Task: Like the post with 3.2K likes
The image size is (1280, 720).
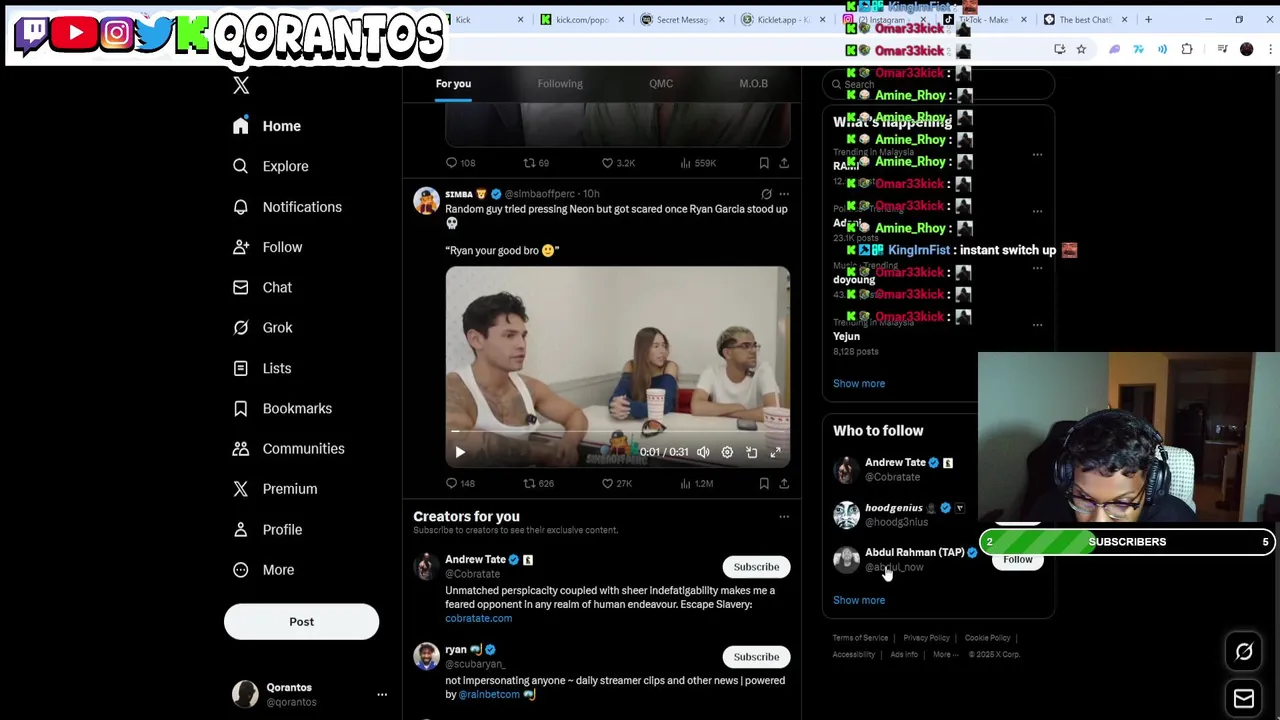Action: pos(617,163)
